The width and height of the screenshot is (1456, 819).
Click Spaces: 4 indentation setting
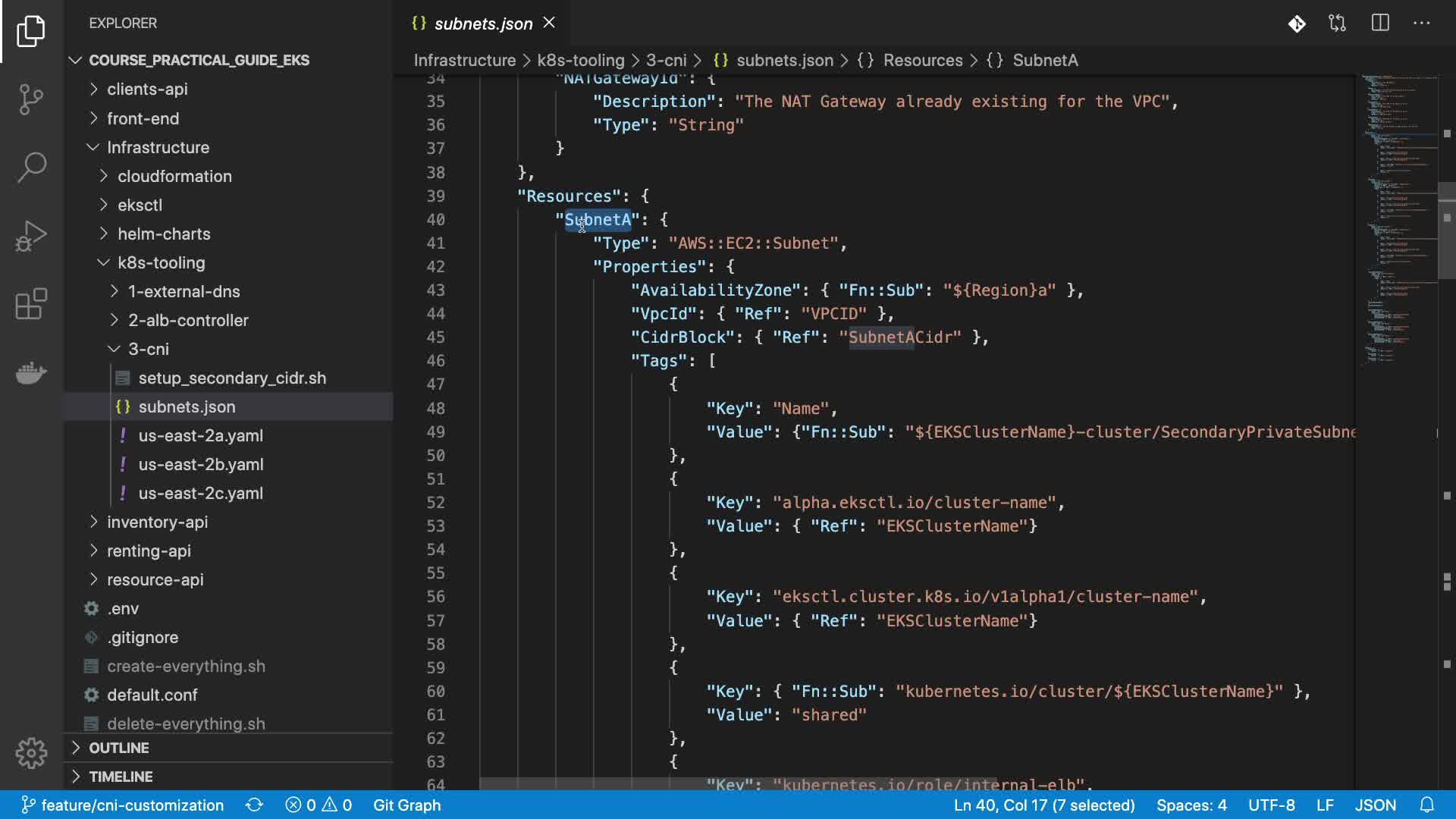tap(1191, 805)
